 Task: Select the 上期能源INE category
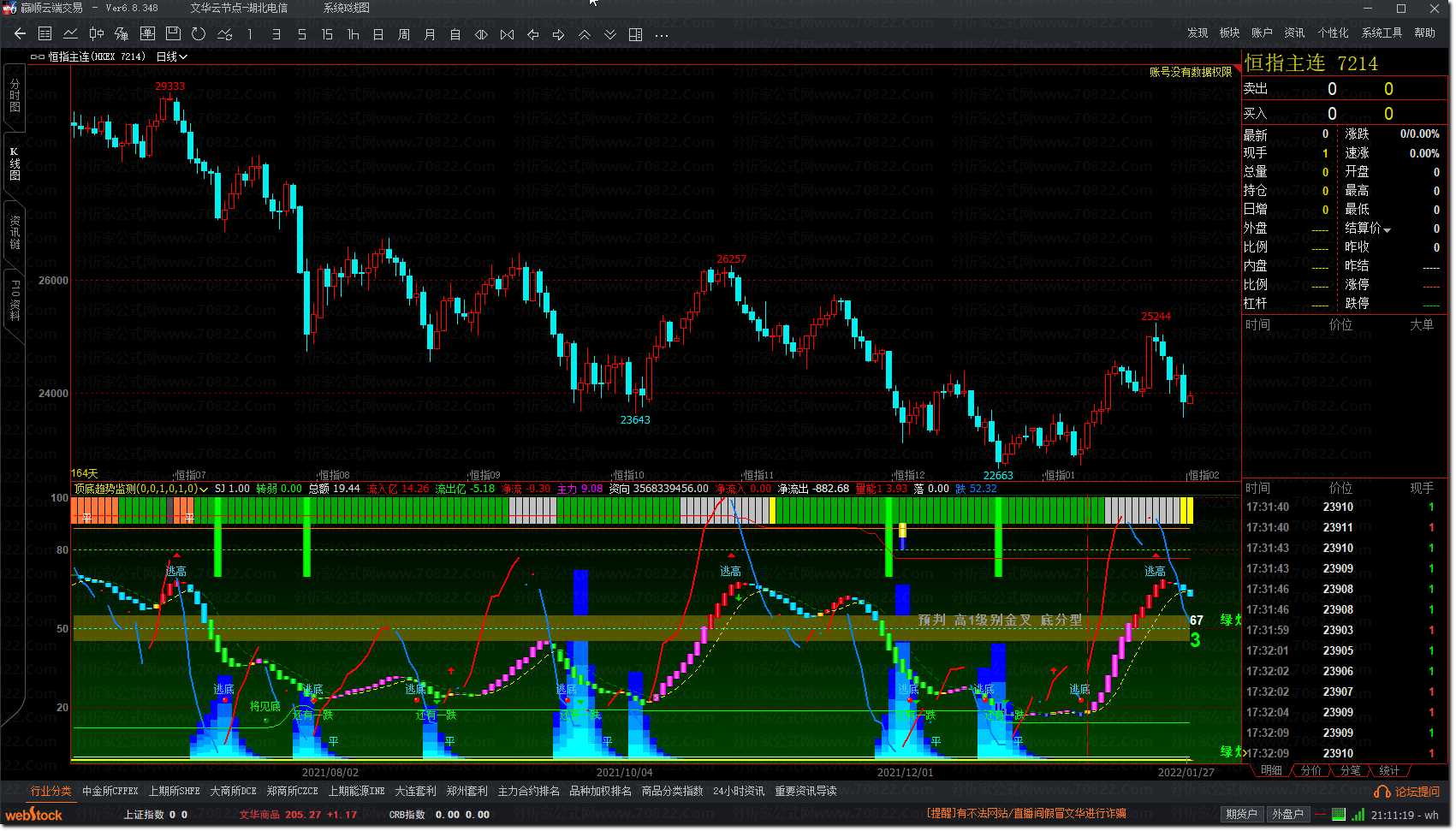point(356,791)
